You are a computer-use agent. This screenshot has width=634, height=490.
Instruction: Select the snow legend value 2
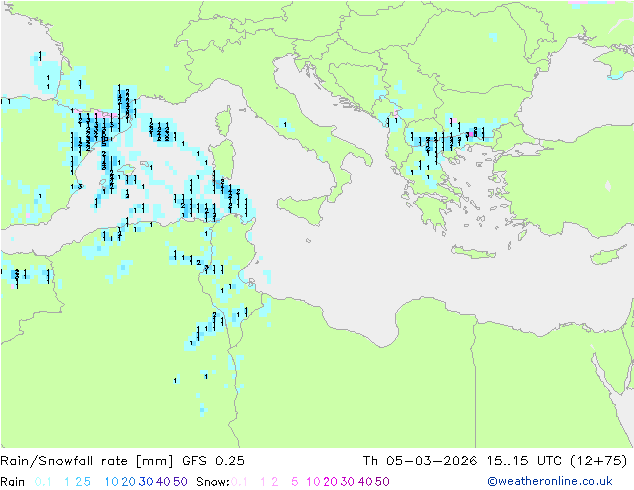point(275,482)
